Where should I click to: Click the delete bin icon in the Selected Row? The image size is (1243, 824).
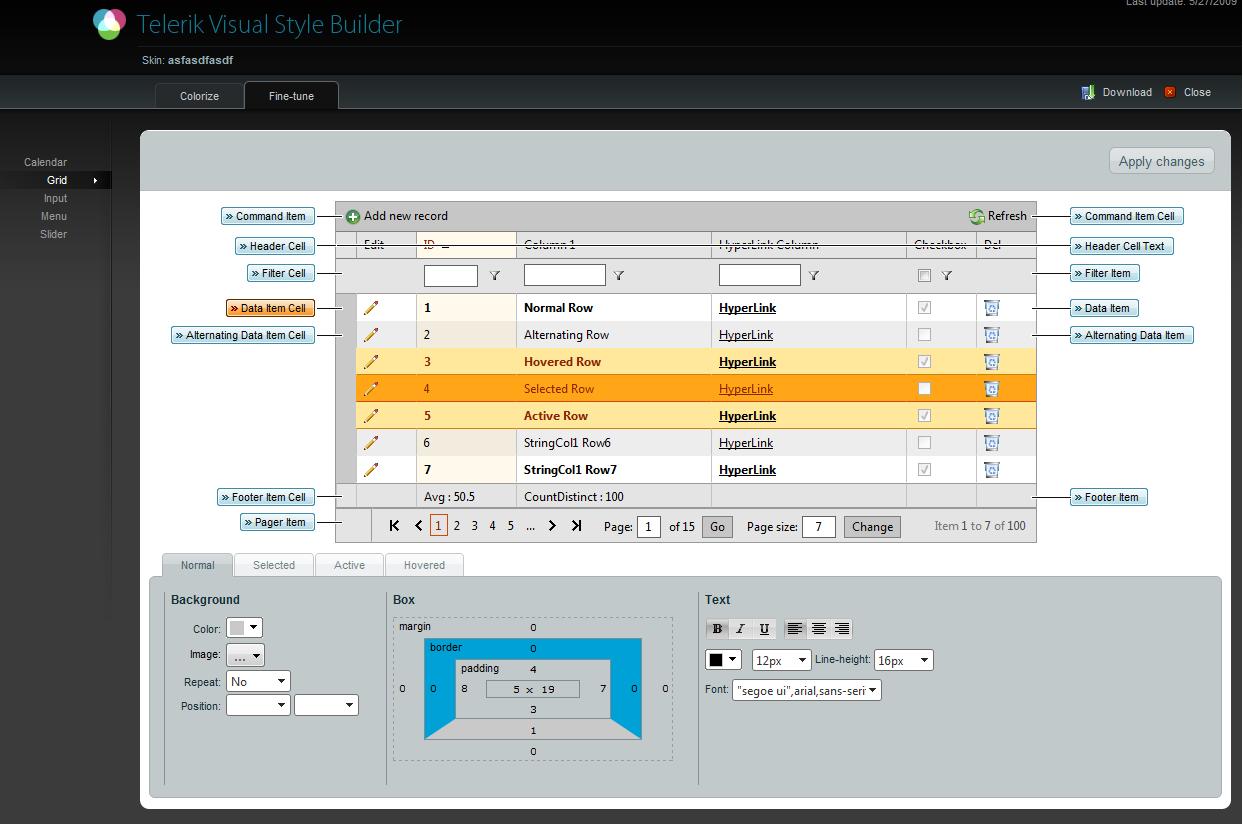click(991, 389)
